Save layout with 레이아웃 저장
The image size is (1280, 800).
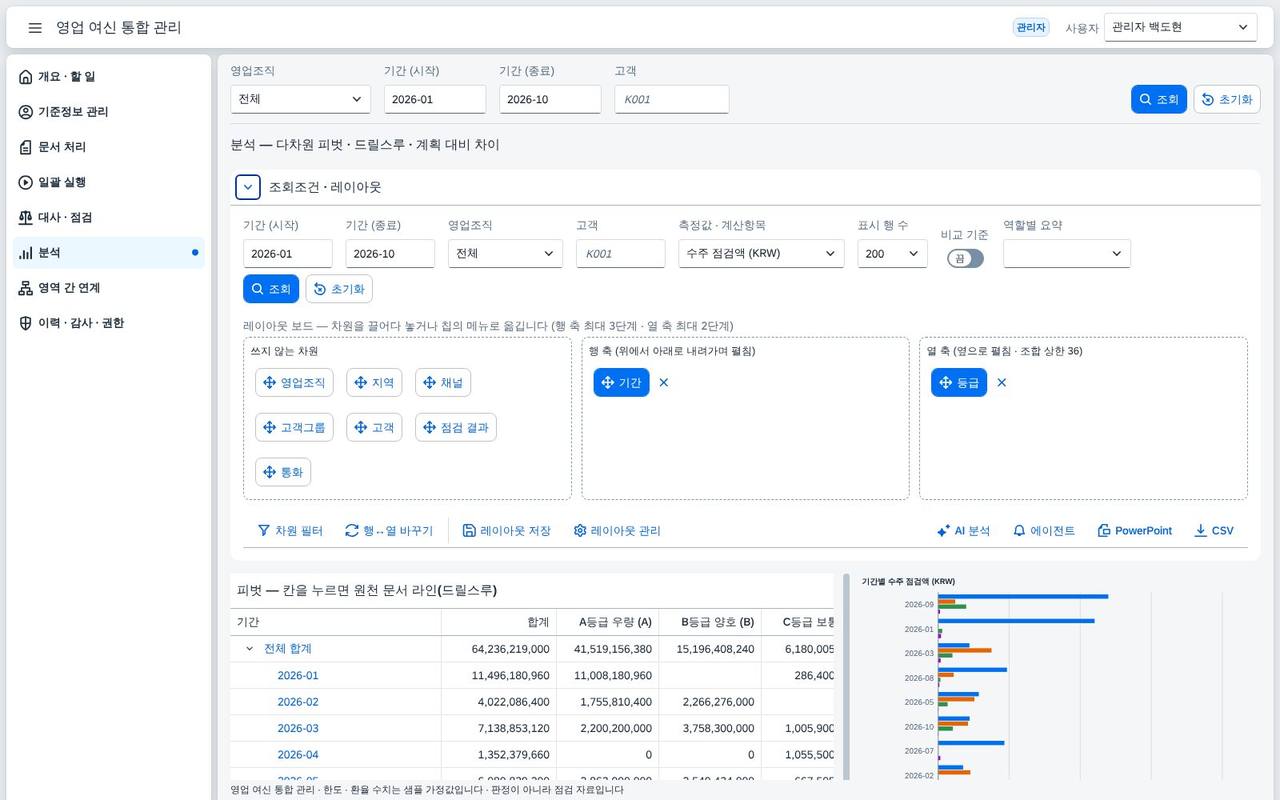pos(507,531)
